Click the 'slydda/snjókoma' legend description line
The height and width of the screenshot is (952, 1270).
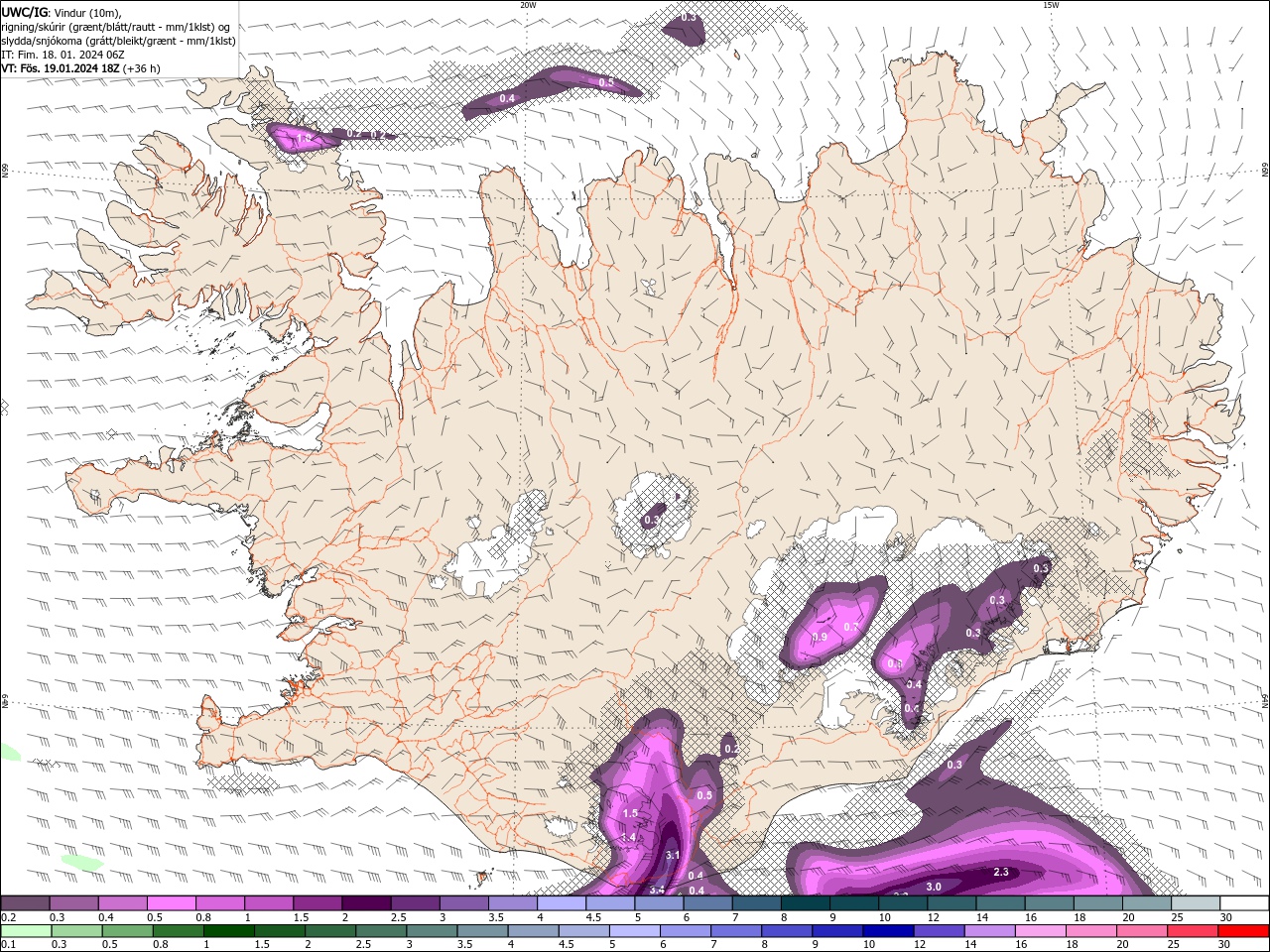(119, 41)
